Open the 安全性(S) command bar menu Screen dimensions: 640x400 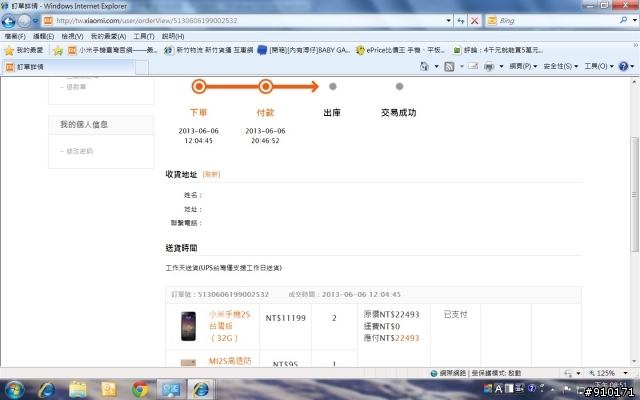[560, 67]
